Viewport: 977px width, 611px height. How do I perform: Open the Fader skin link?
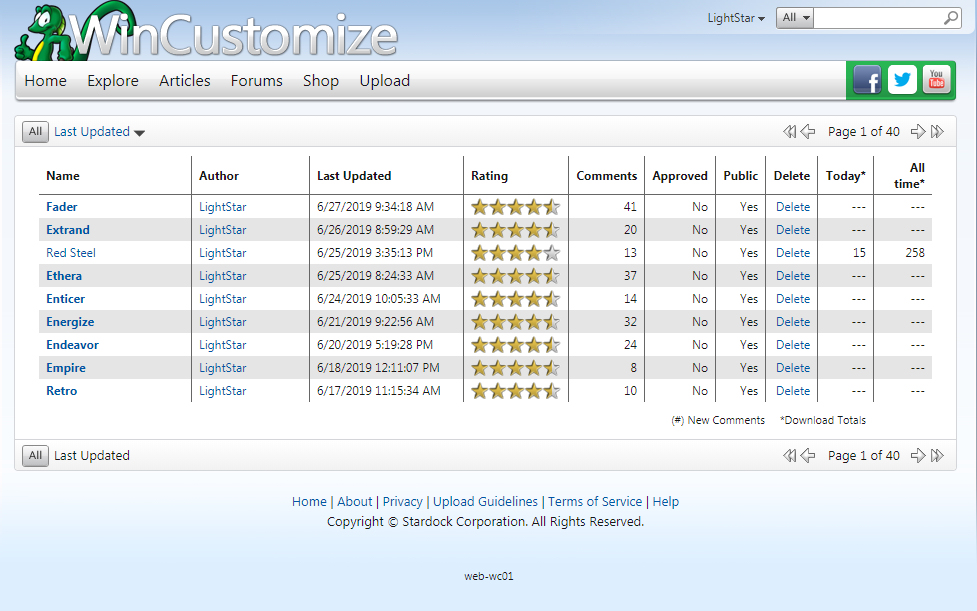[x=62, y=207]
